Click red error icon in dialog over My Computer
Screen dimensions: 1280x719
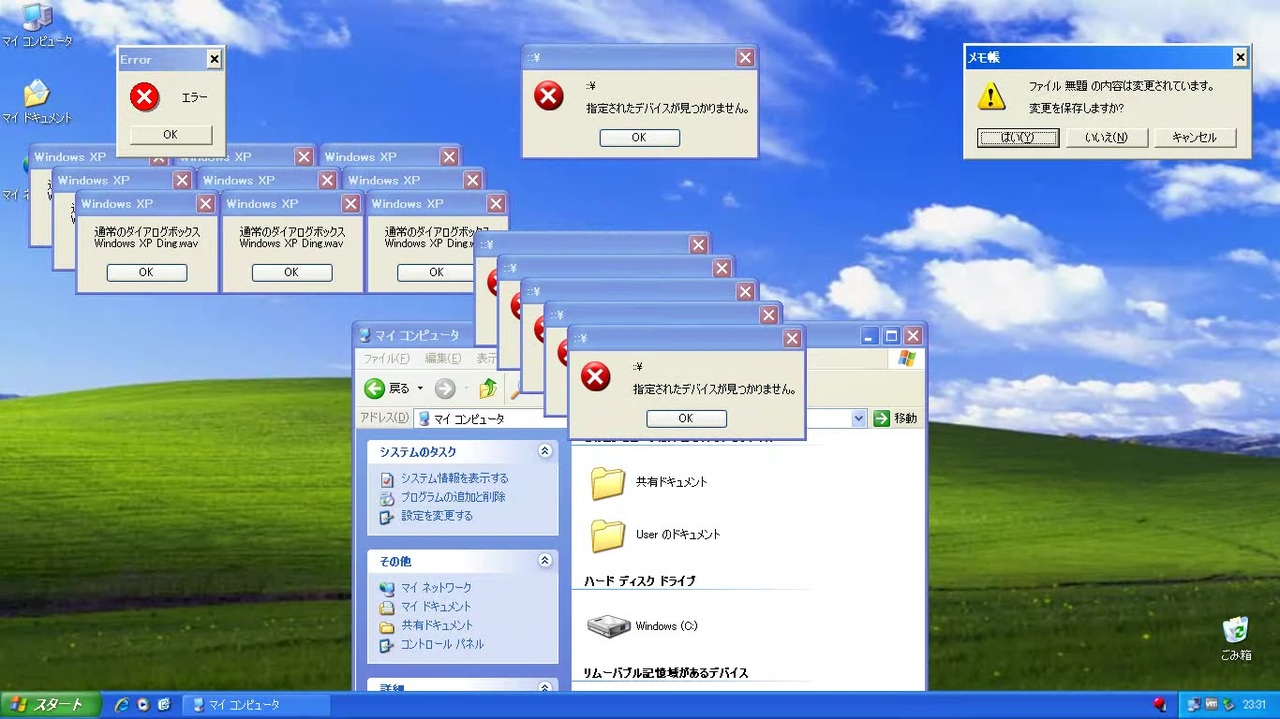[x=596, y=377]
